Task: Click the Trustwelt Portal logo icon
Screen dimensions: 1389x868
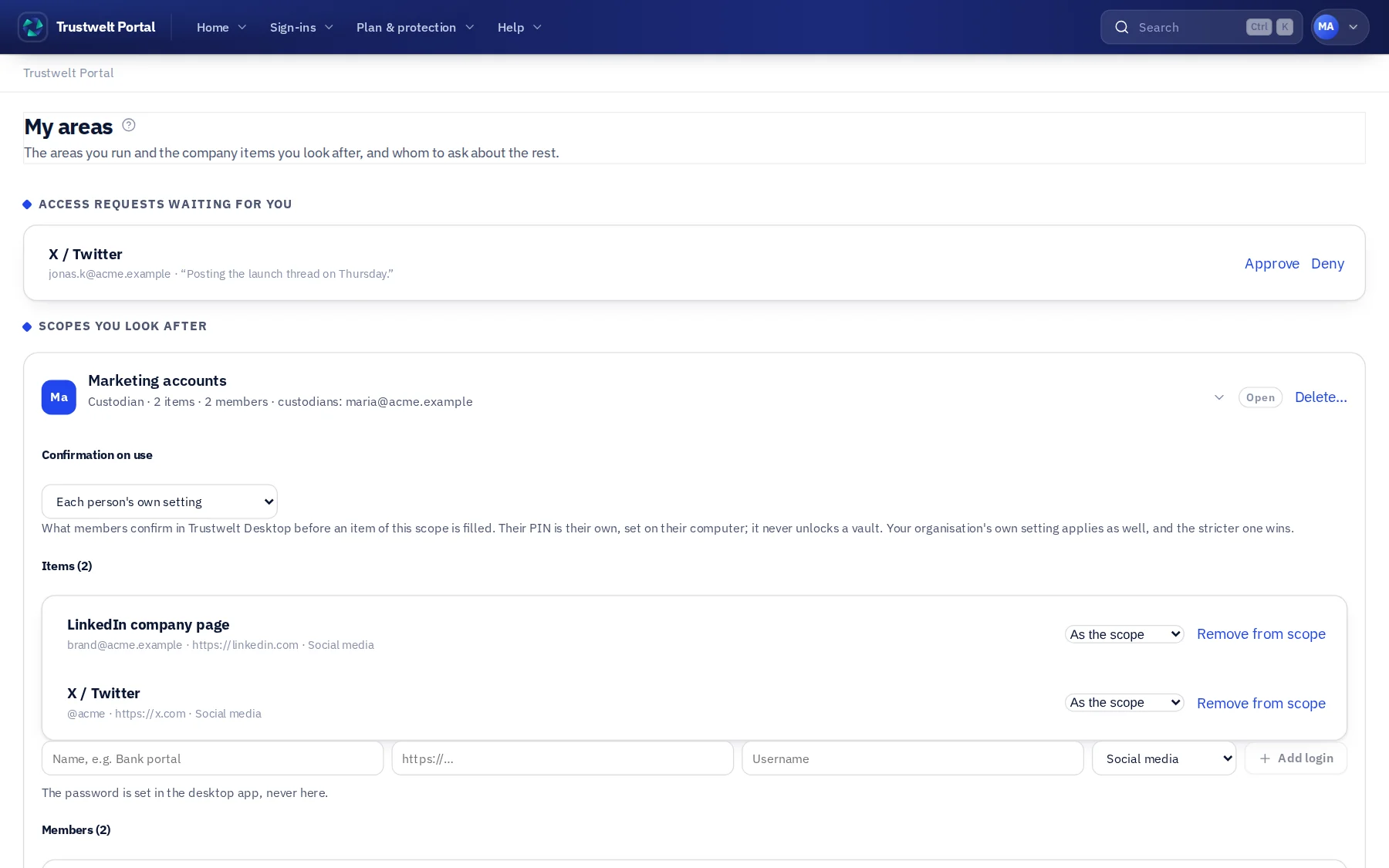Action: coord(32,27)
